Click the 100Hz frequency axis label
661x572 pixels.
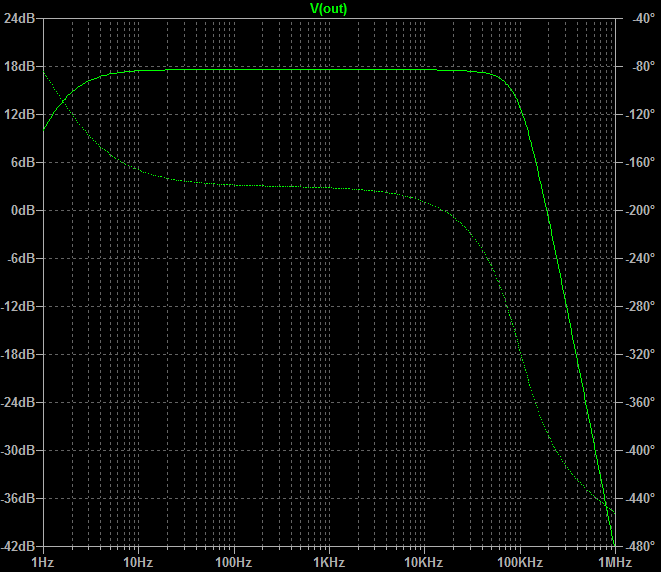click(234, 562)
